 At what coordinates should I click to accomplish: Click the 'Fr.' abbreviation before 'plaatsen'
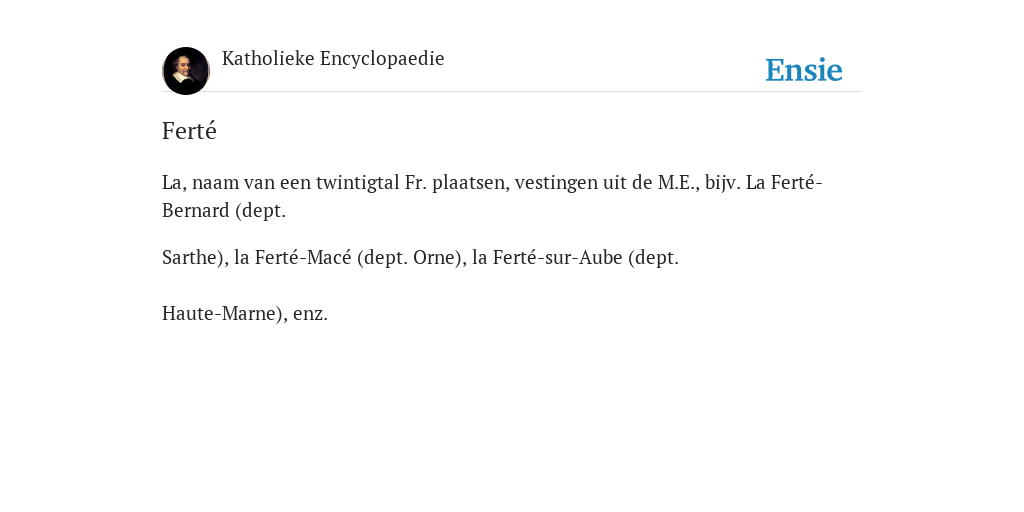(415, 183)
